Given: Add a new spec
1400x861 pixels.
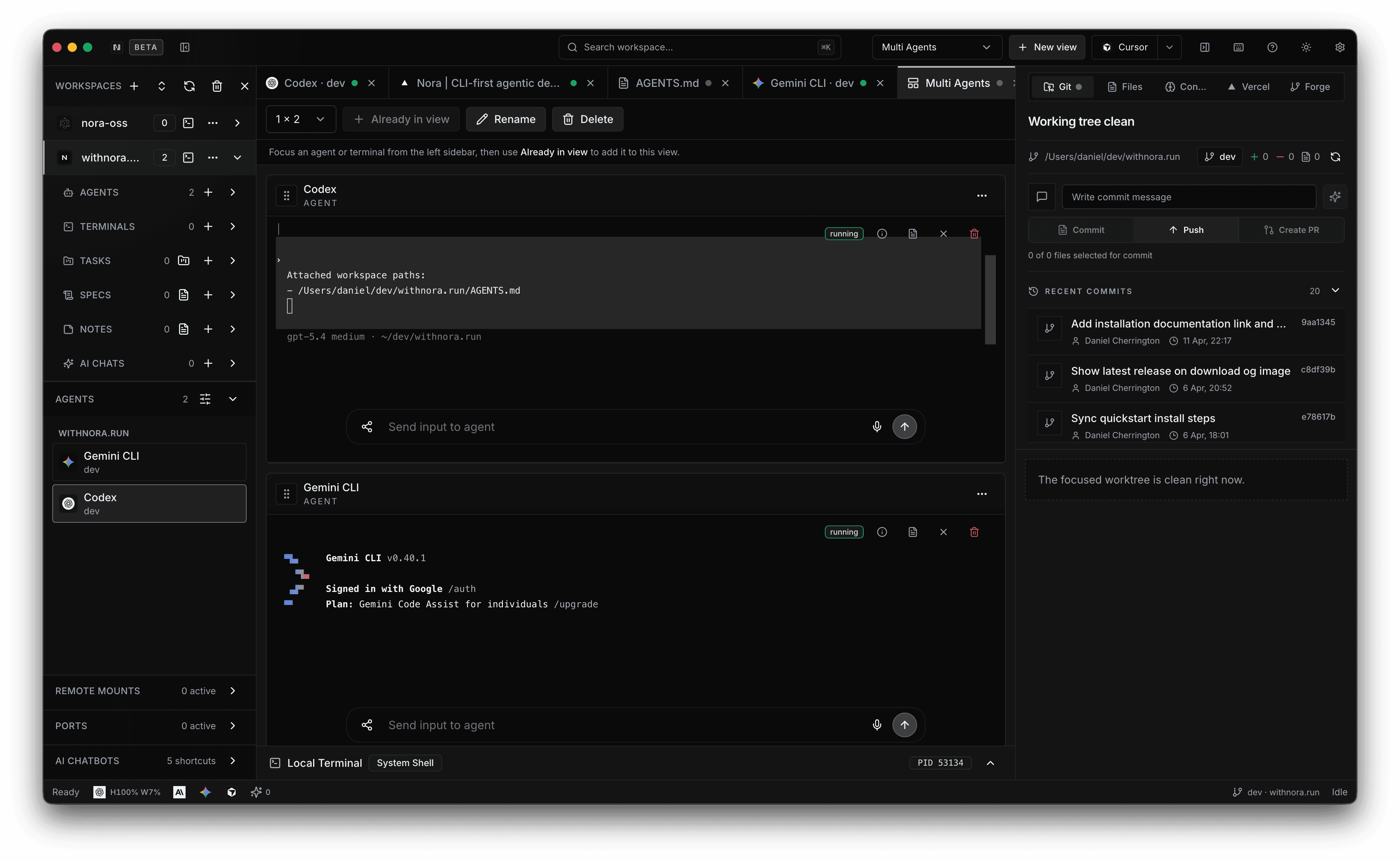Looking at the screenshot, I should coord(208,295).
